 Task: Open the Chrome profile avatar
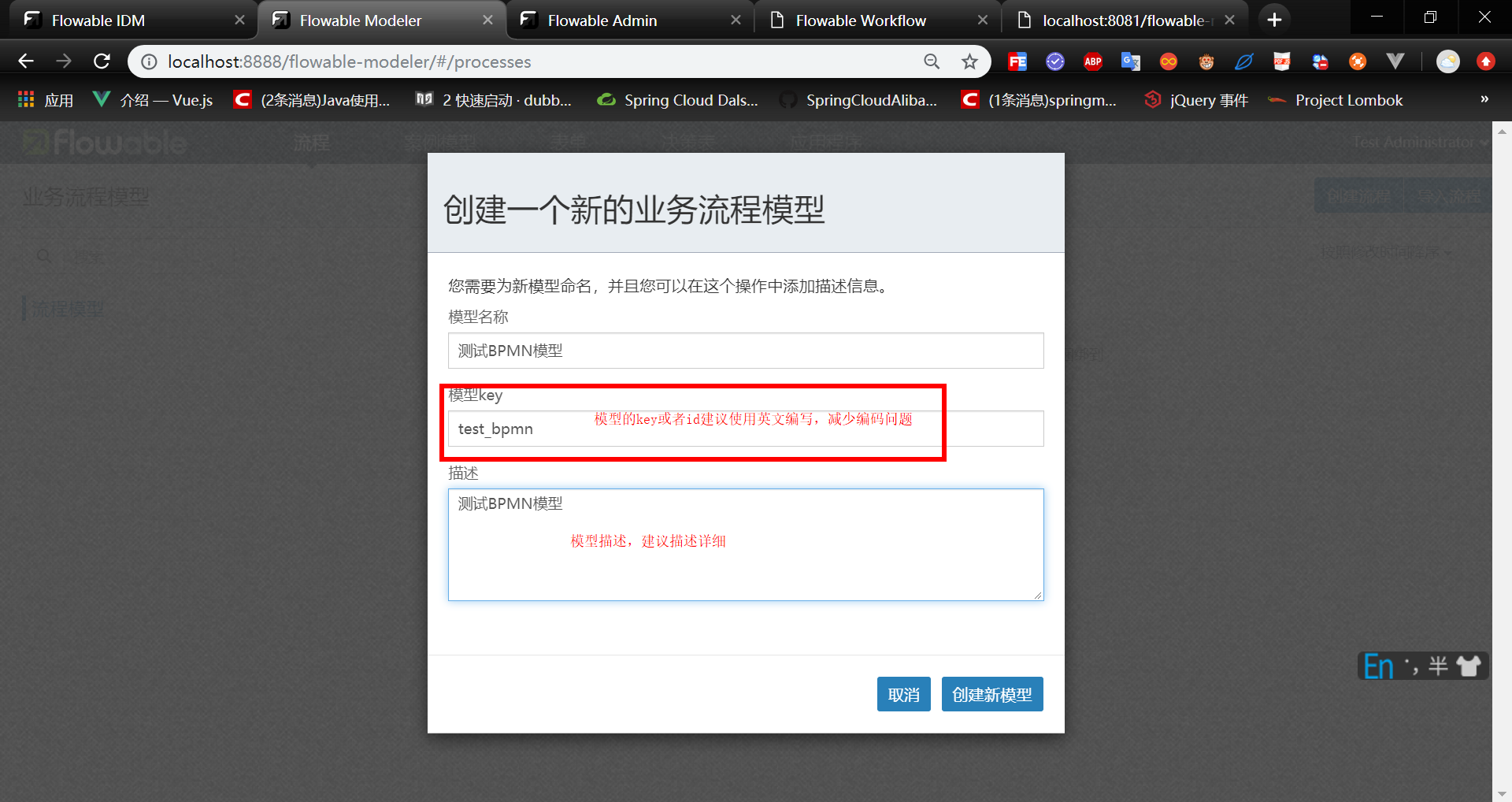[x=1447, y=61]
